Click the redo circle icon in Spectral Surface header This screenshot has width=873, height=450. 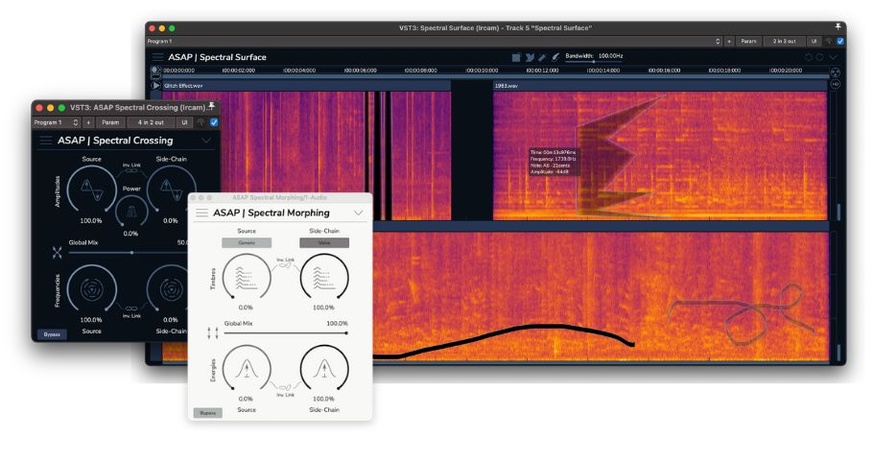click(x=820, y=57)
